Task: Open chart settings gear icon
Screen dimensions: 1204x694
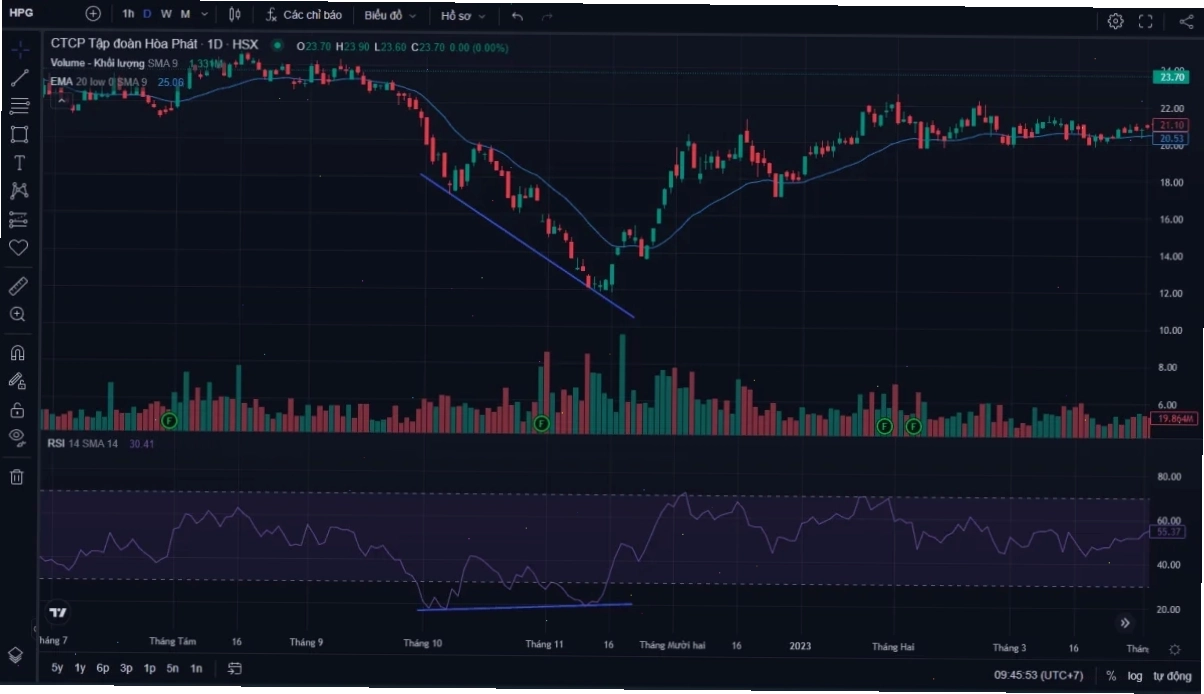Action: tap(1116, 21)
